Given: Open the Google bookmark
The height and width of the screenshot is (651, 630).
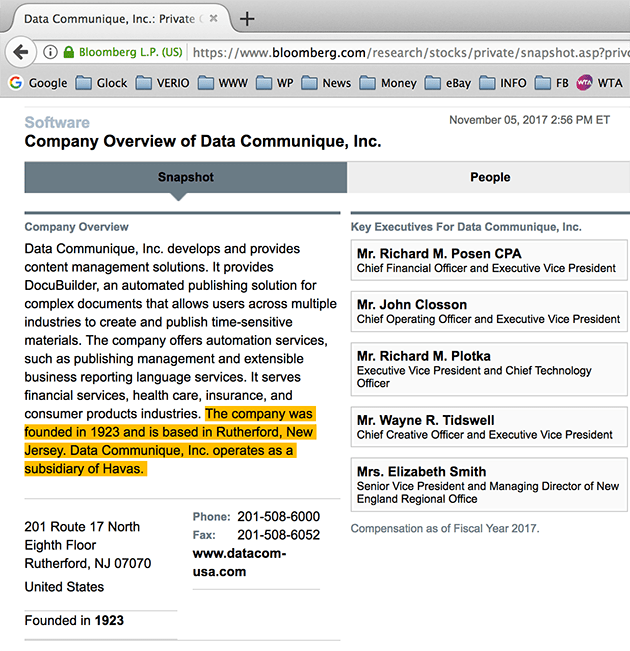Looking at the screenshot, I should pyautogui.click(x=38, y=83).
